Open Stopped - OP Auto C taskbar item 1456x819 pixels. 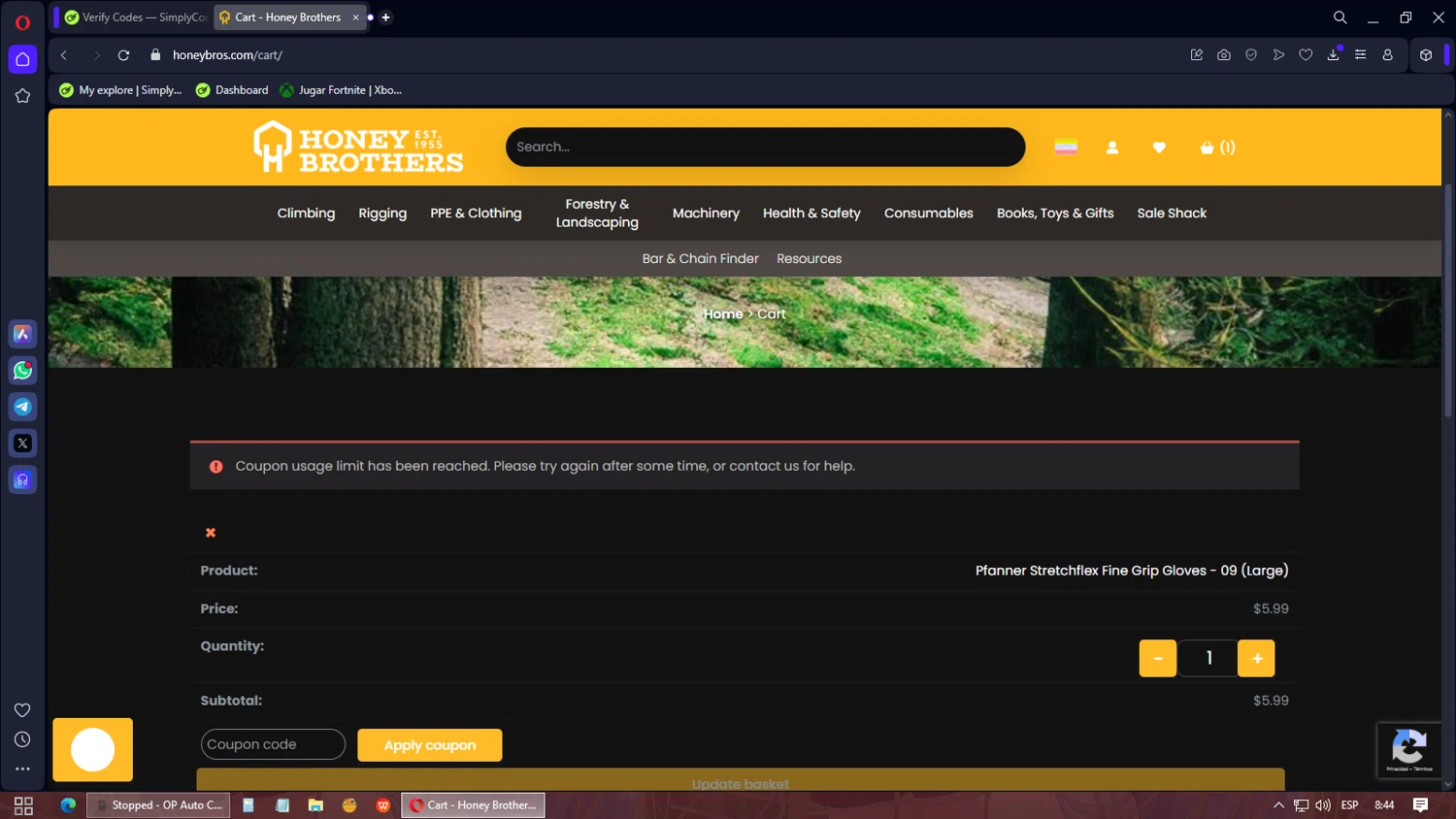coord(158,805)
